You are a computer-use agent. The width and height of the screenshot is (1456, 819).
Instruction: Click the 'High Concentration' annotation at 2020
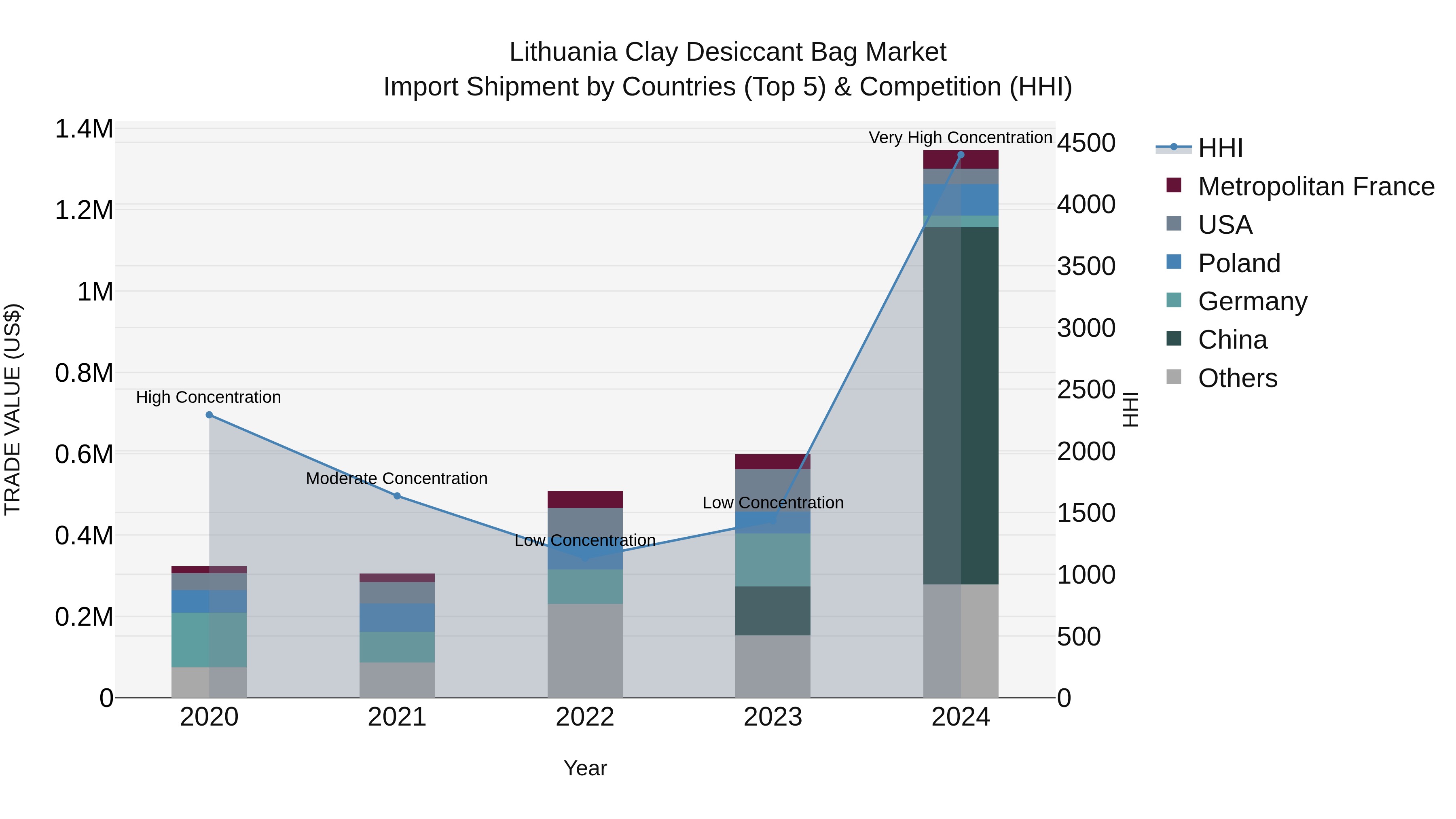[209, 397]
